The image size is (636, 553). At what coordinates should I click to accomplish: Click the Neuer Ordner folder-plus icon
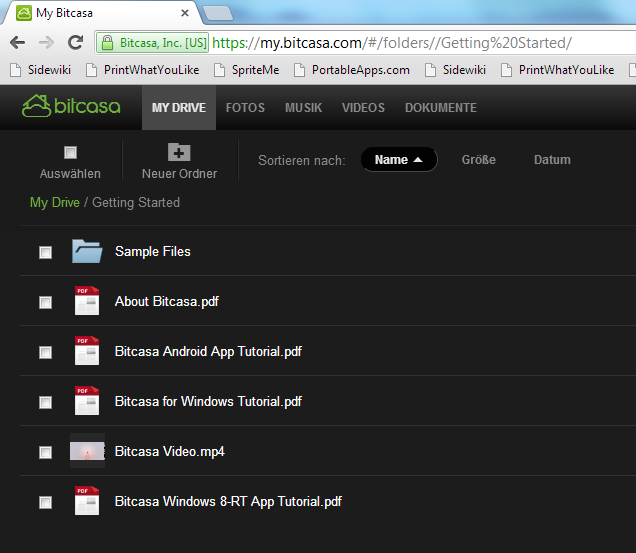[x=179, y=152]
